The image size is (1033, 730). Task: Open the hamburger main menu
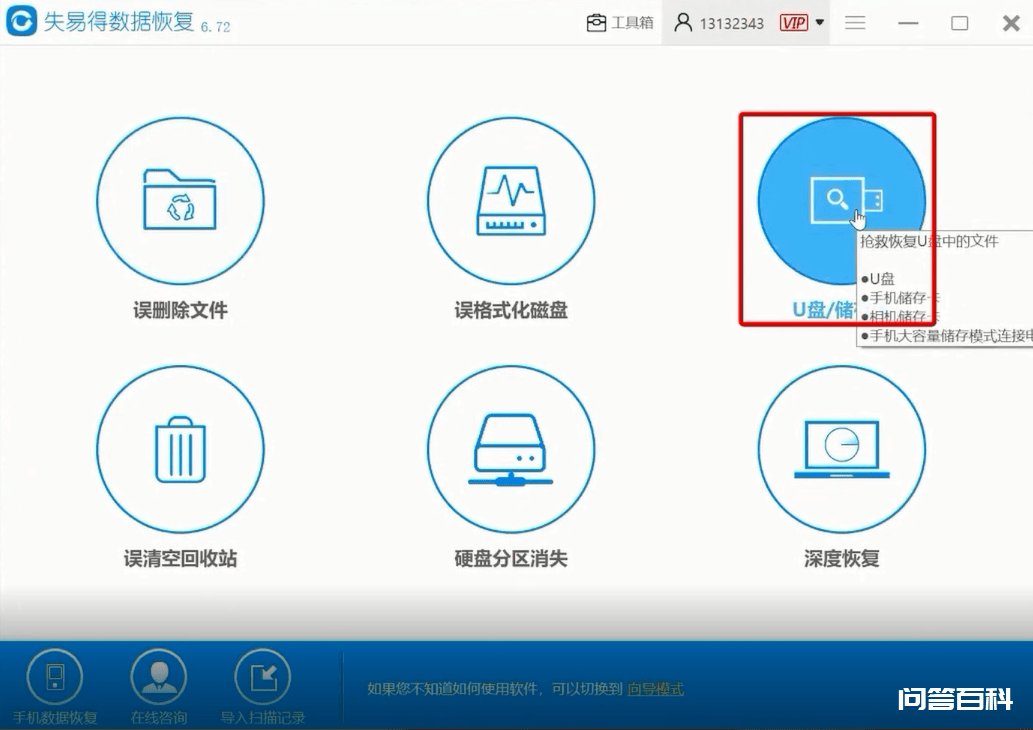pos(855,23)
